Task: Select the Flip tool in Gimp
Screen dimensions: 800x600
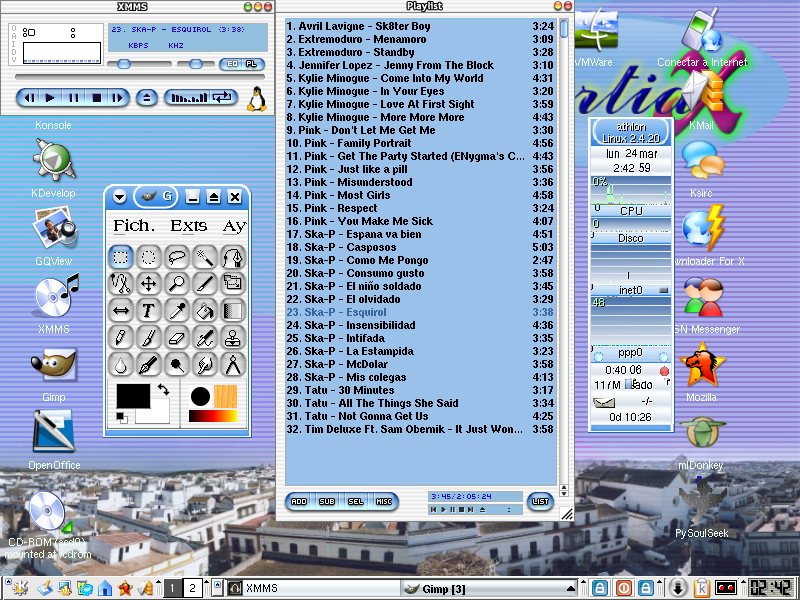Action: click(121, 311)
